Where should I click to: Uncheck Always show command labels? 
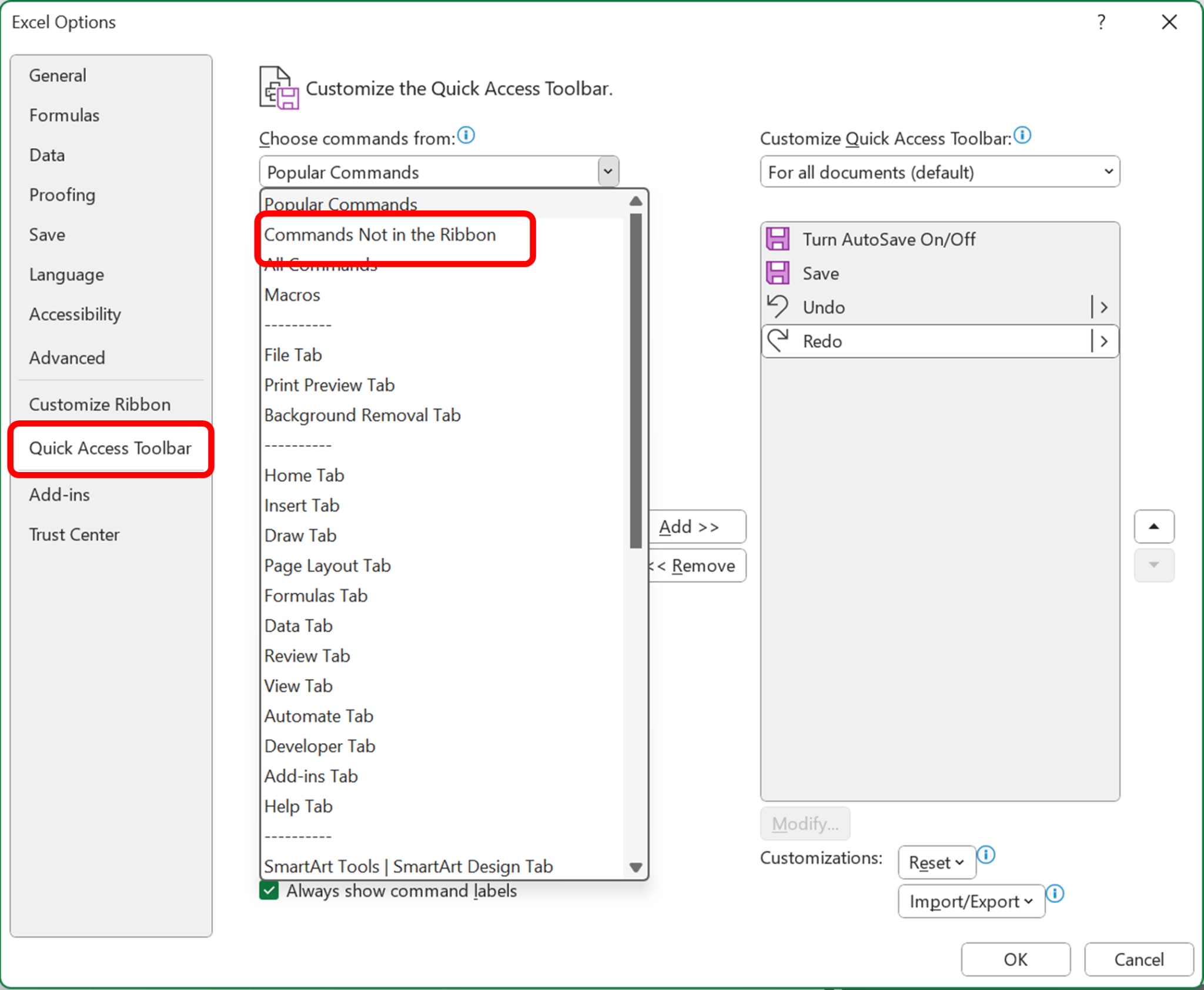pos(269,891)
